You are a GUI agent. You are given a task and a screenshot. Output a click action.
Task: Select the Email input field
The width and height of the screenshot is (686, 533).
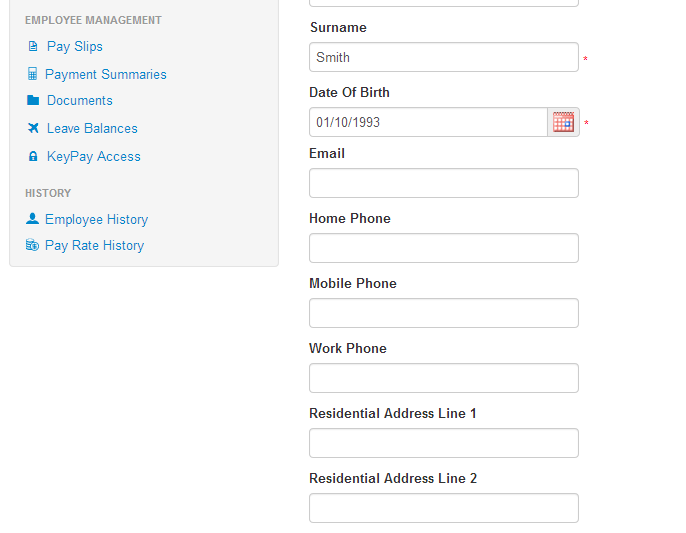(x=443, y=184)
